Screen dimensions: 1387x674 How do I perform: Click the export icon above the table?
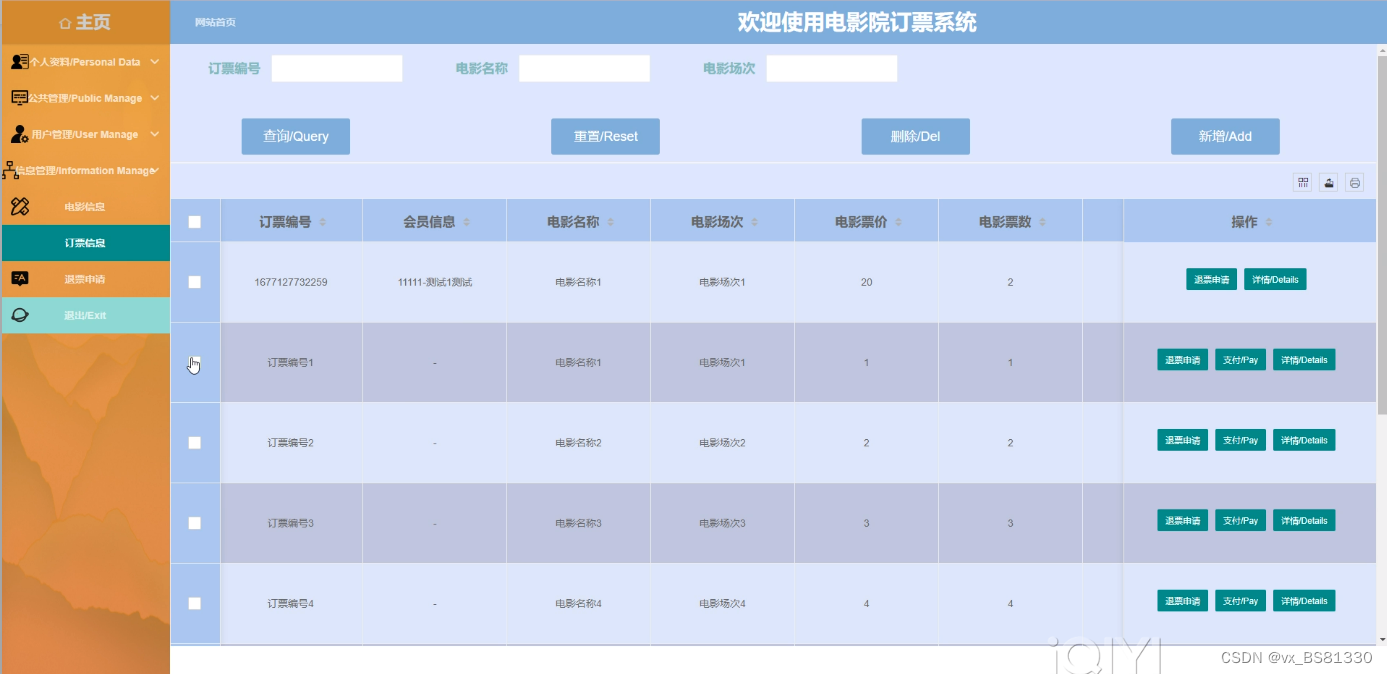[x=1329, y=182]
